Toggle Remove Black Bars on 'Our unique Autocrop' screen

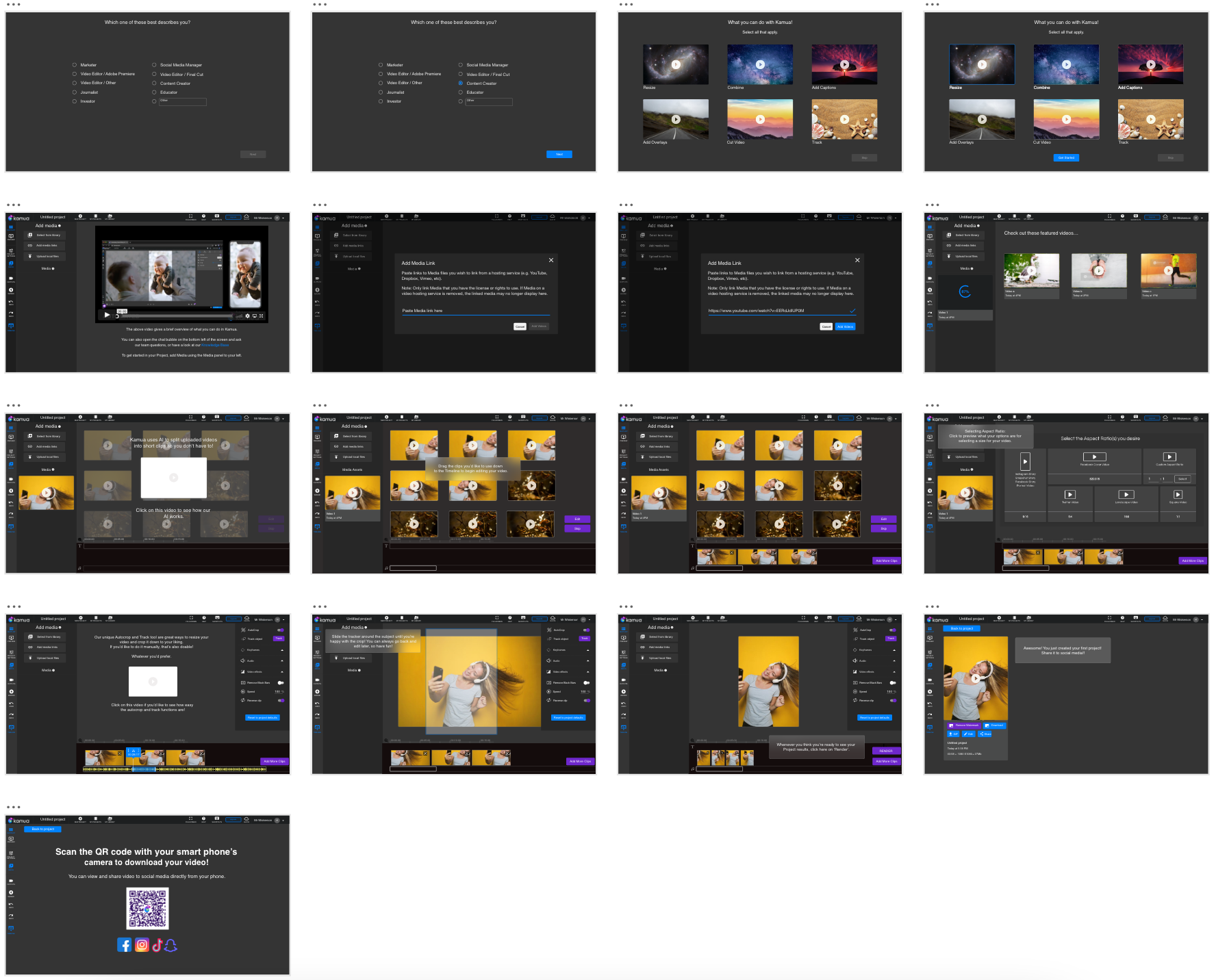click(281, 682)
